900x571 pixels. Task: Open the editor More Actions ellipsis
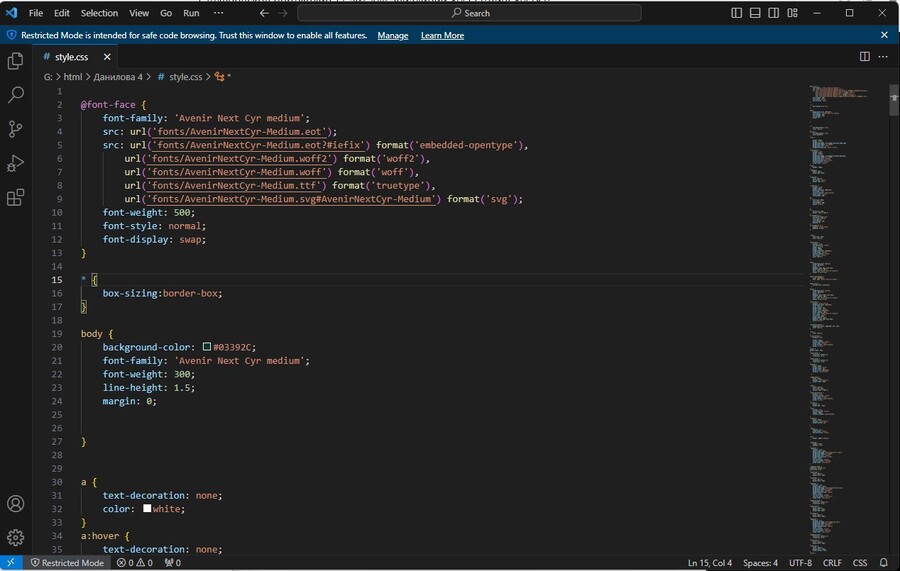coord(884,57)
